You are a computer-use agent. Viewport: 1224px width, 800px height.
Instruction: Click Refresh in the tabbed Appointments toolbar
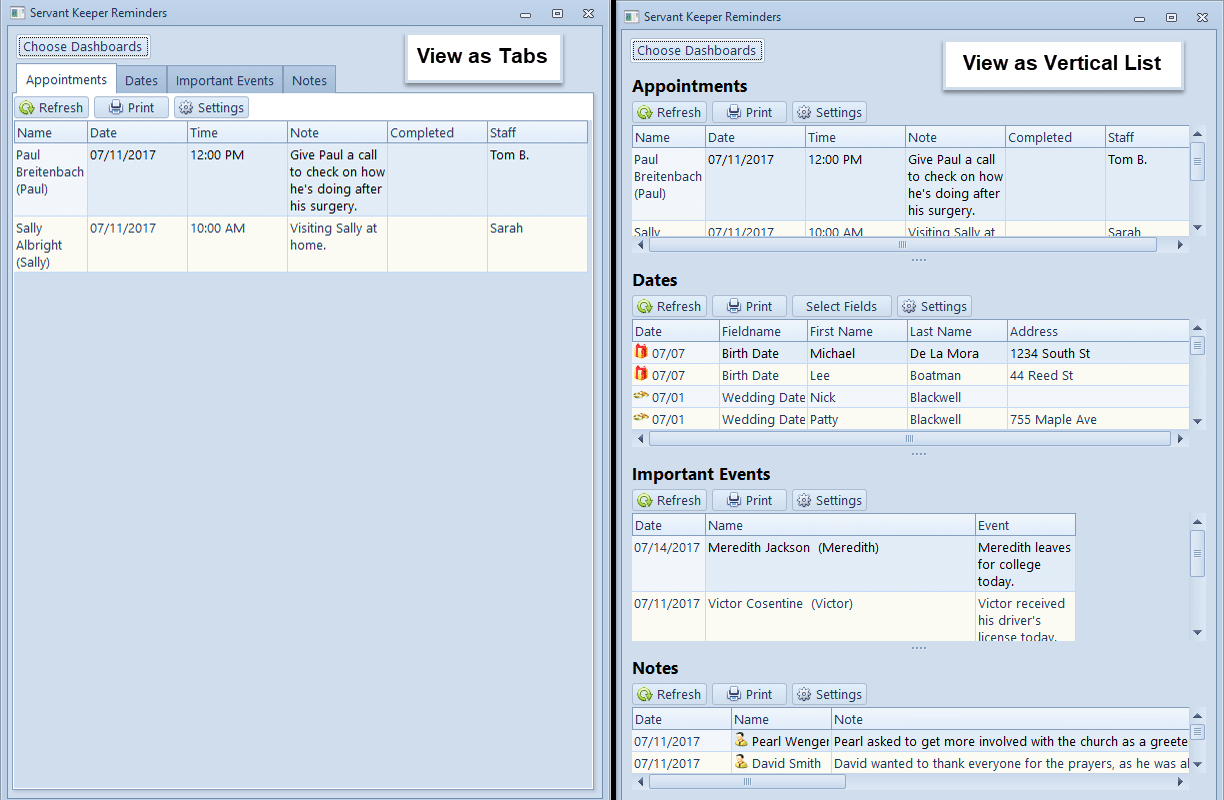(x=52, y=108)
